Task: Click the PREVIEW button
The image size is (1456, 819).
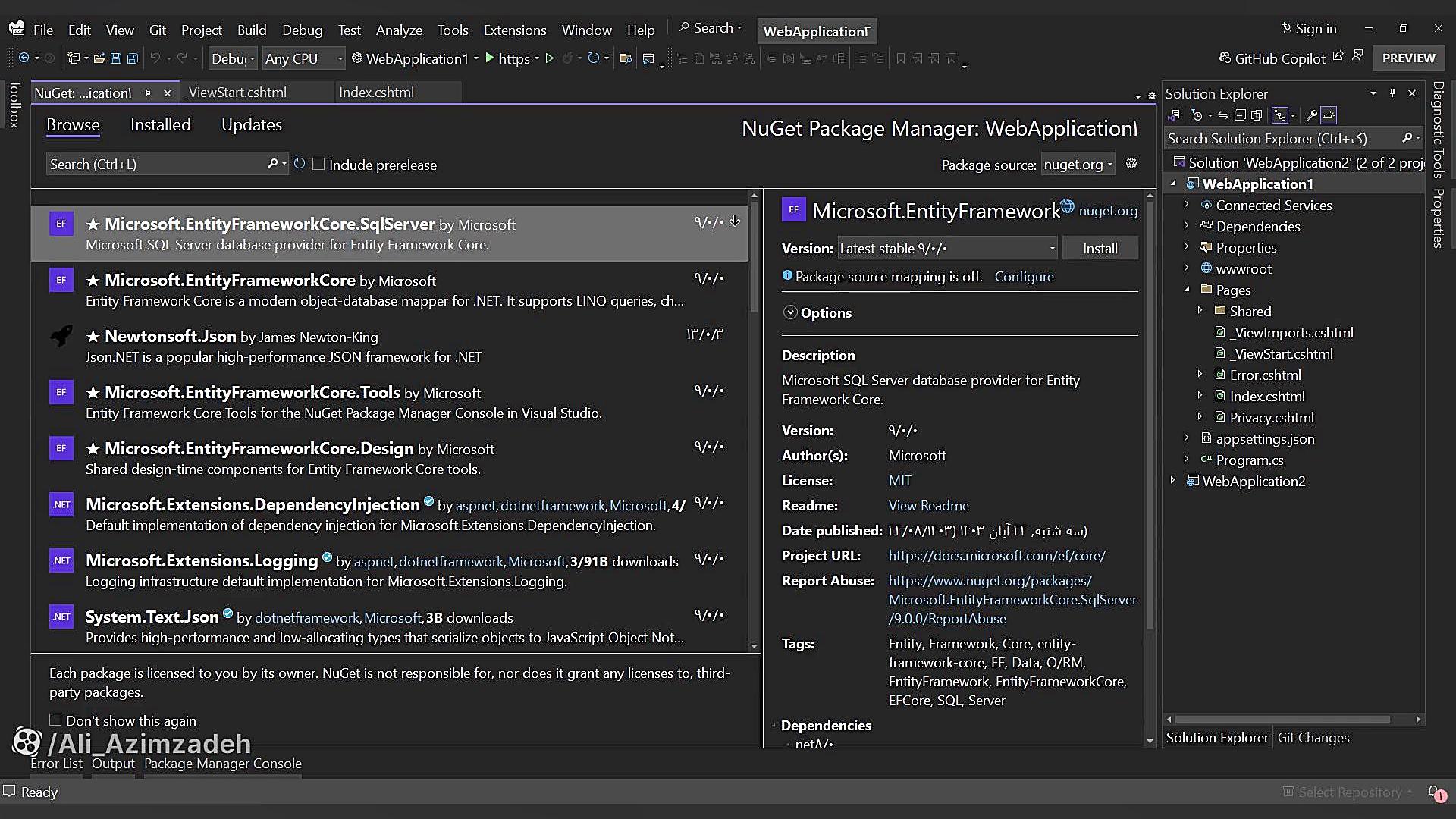Action: pos(1408,58)
